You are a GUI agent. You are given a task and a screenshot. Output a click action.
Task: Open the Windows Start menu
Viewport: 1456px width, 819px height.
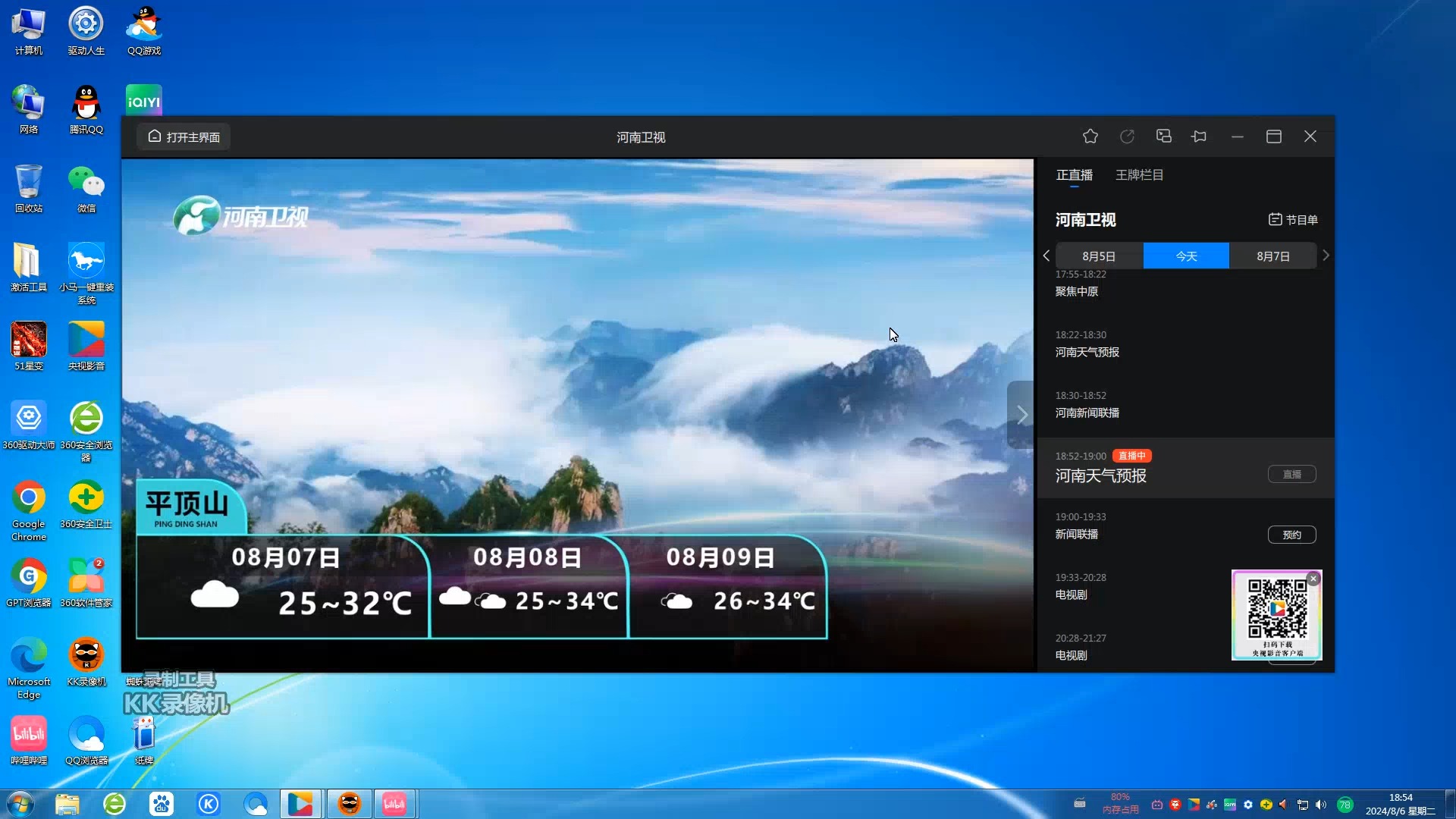click(20, 804)
